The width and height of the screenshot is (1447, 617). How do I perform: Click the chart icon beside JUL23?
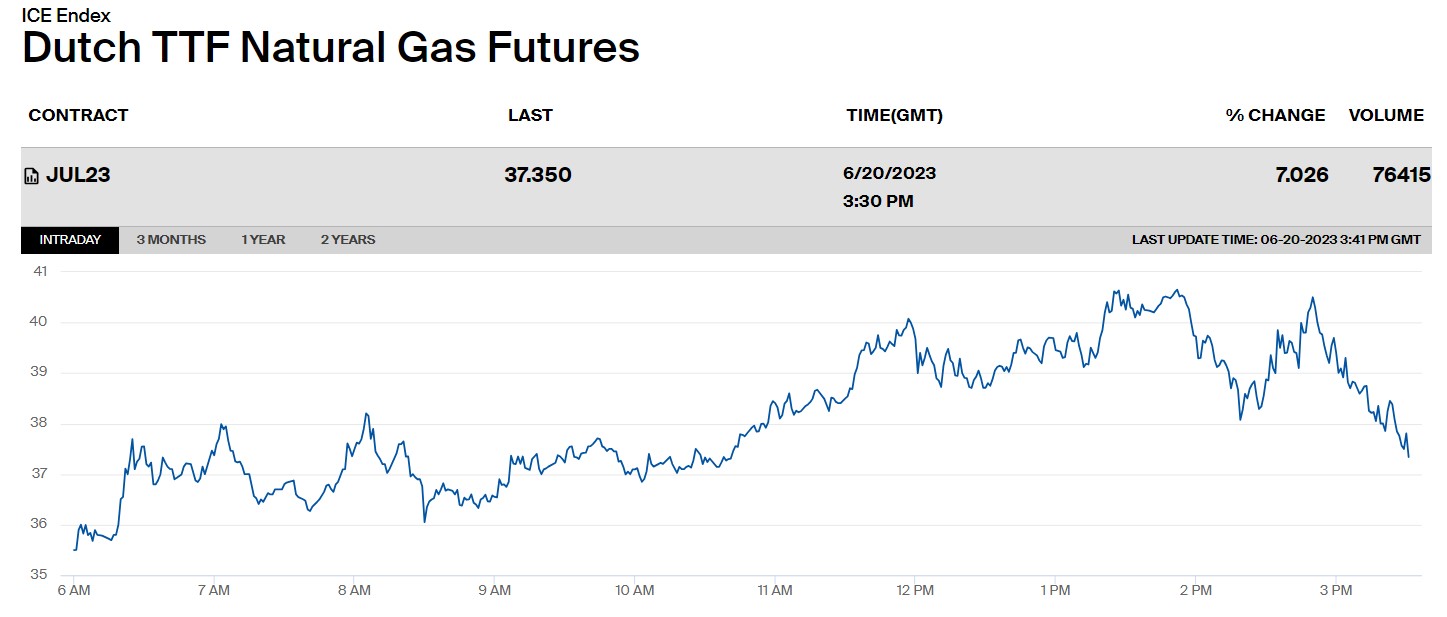pos(32,176)
